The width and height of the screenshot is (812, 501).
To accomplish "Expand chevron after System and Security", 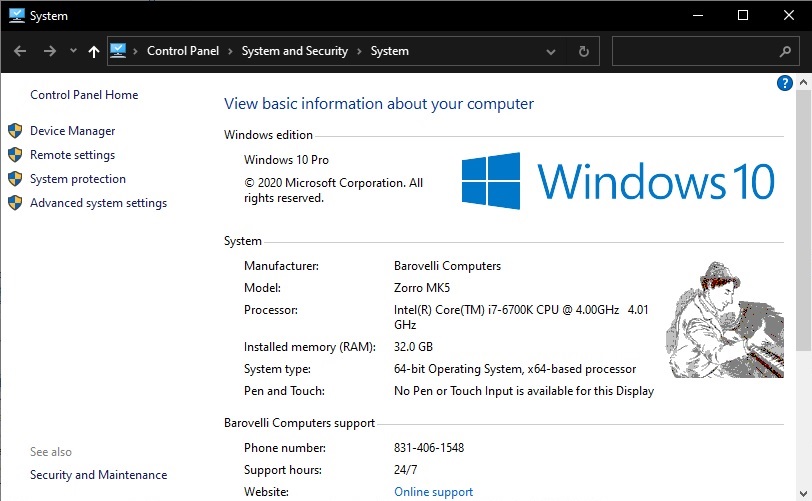I will [x=359, y=51].
